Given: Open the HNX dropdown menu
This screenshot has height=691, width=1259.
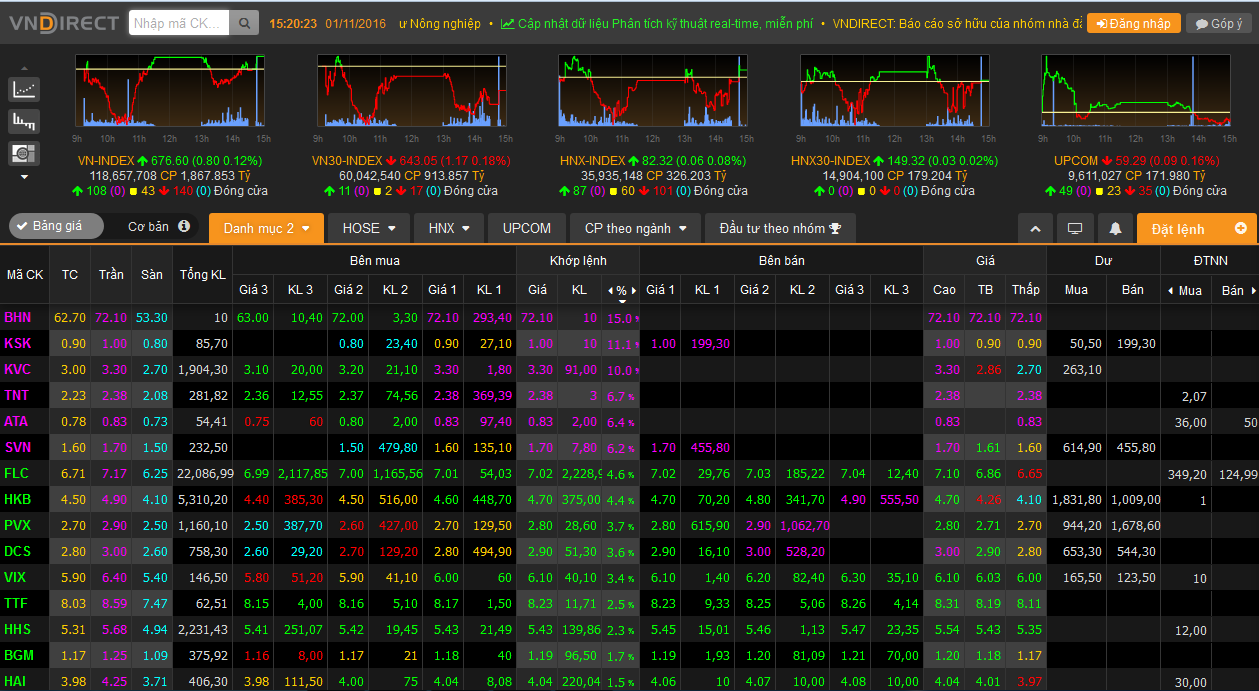Looking at the screenshot, I should 449,228.
